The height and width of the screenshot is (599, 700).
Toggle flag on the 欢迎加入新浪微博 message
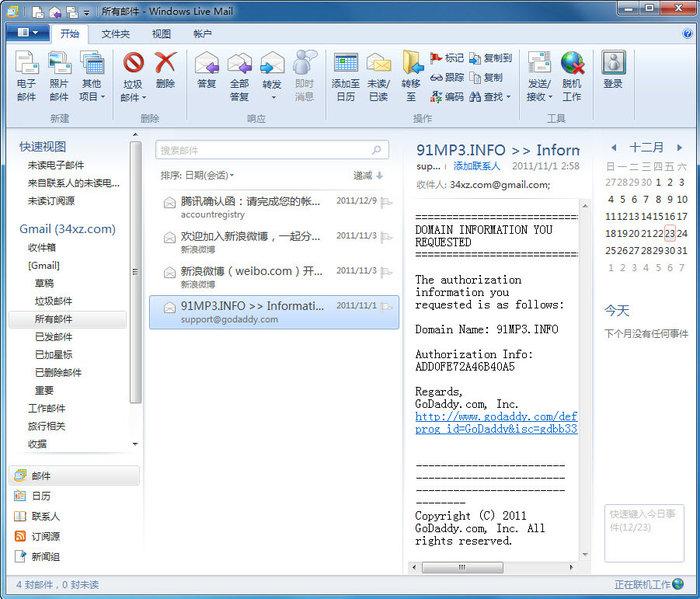386,237
